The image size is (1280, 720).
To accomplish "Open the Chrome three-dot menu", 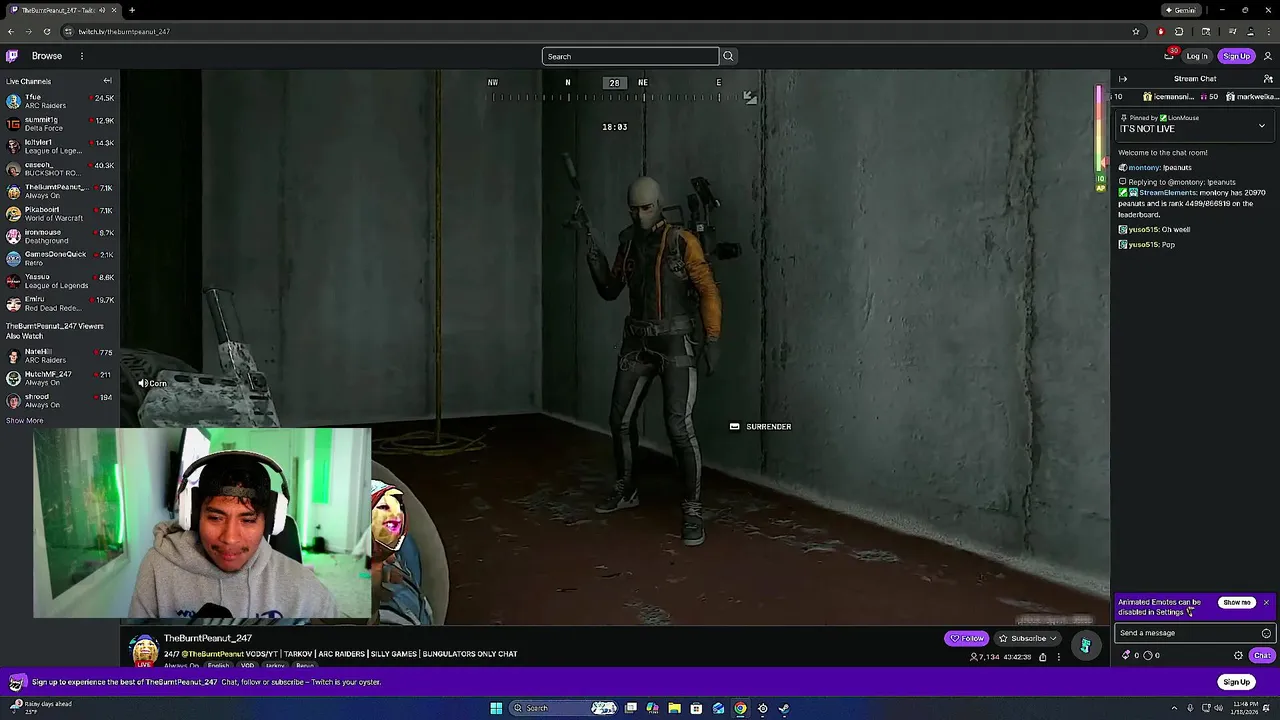I will 1268,31.
